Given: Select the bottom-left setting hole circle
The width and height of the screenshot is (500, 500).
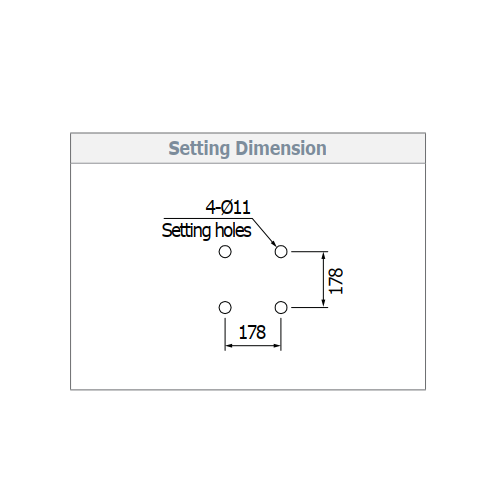Looking at the screenshot, I should [225, 308].
